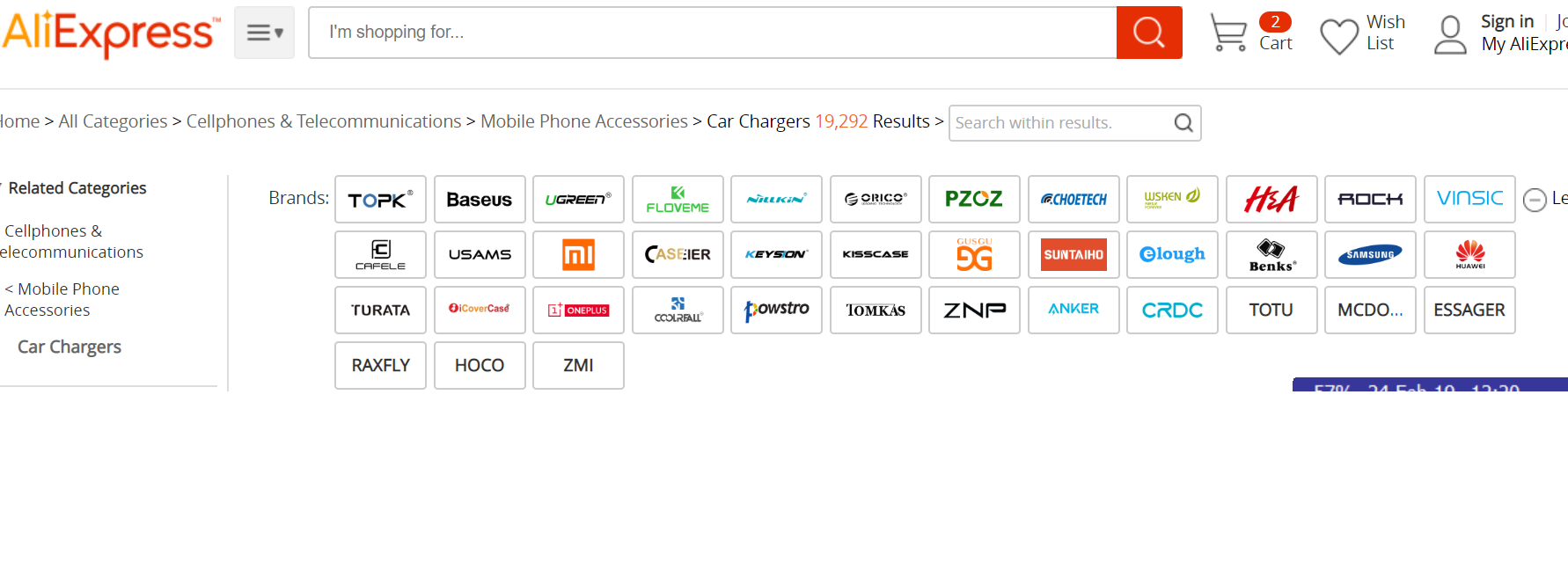The width and height of the screenshot is (1568, 570).
Task: Select the Samsung brand logo
Action: click(x=1370, y=254)
